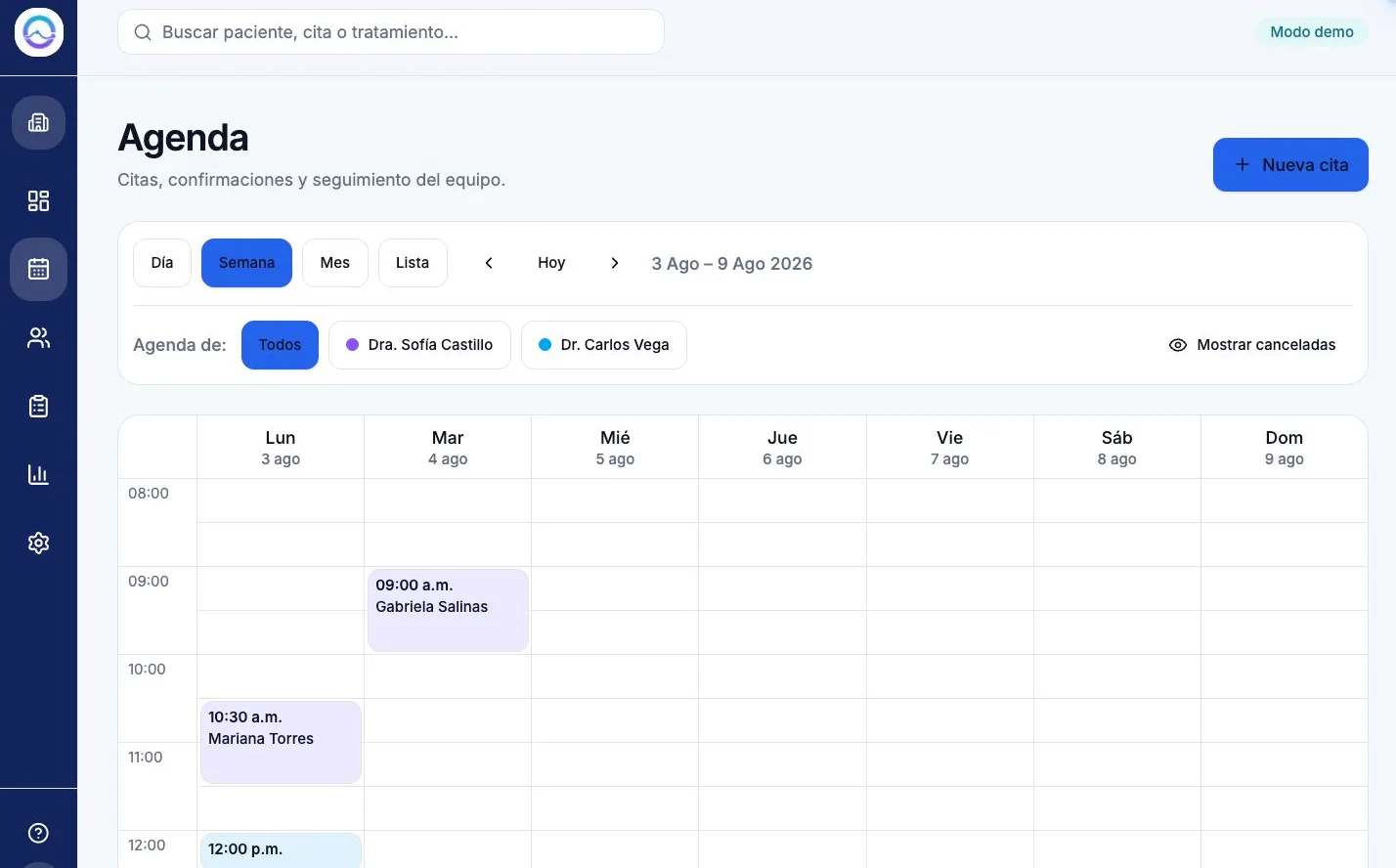1396x868 pixels.
Task: Open the patients people icon in sidebar
Action: 38,337
